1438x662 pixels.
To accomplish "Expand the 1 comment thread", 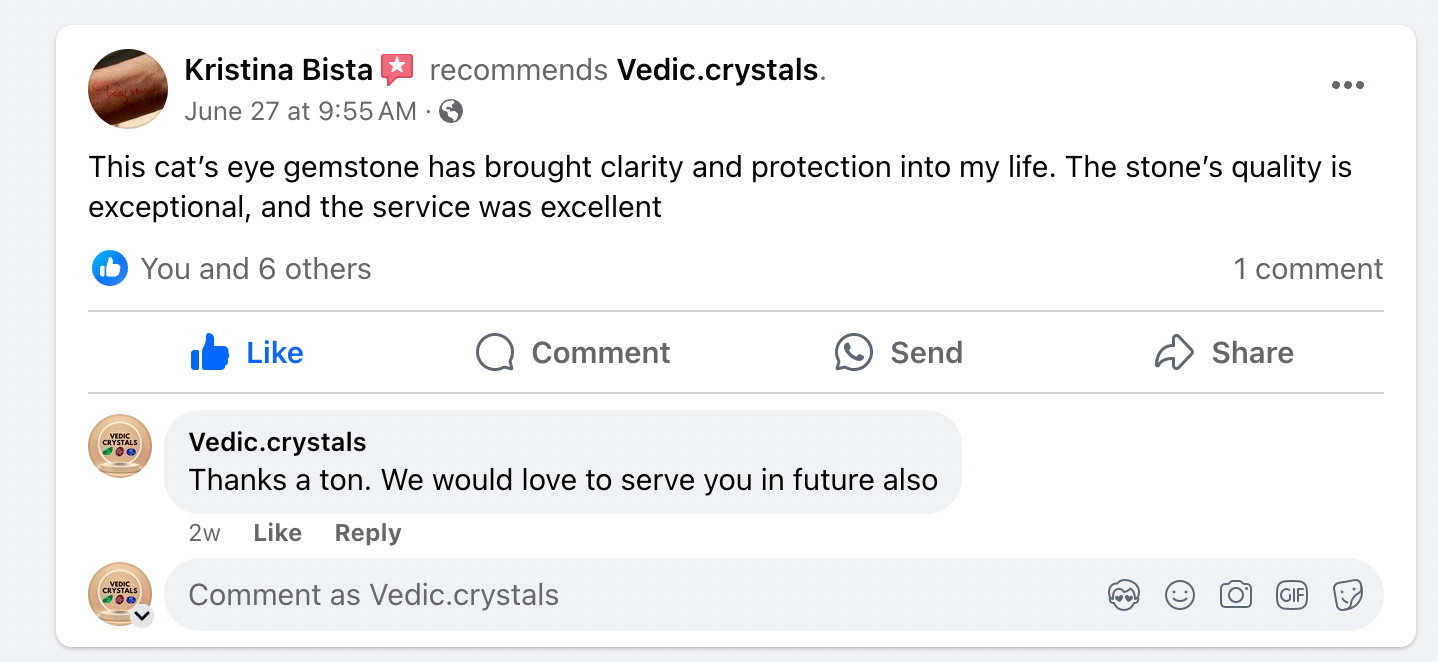I will (1308, 269).
